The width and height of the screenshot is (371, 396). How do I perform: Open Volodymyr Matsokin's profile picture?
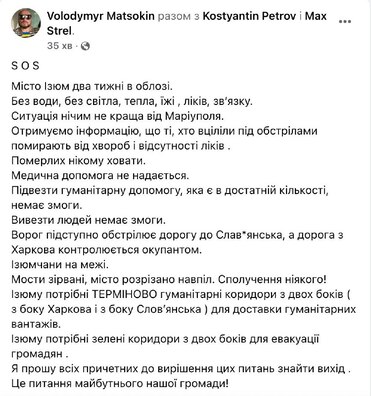click(x=26, y=23)
